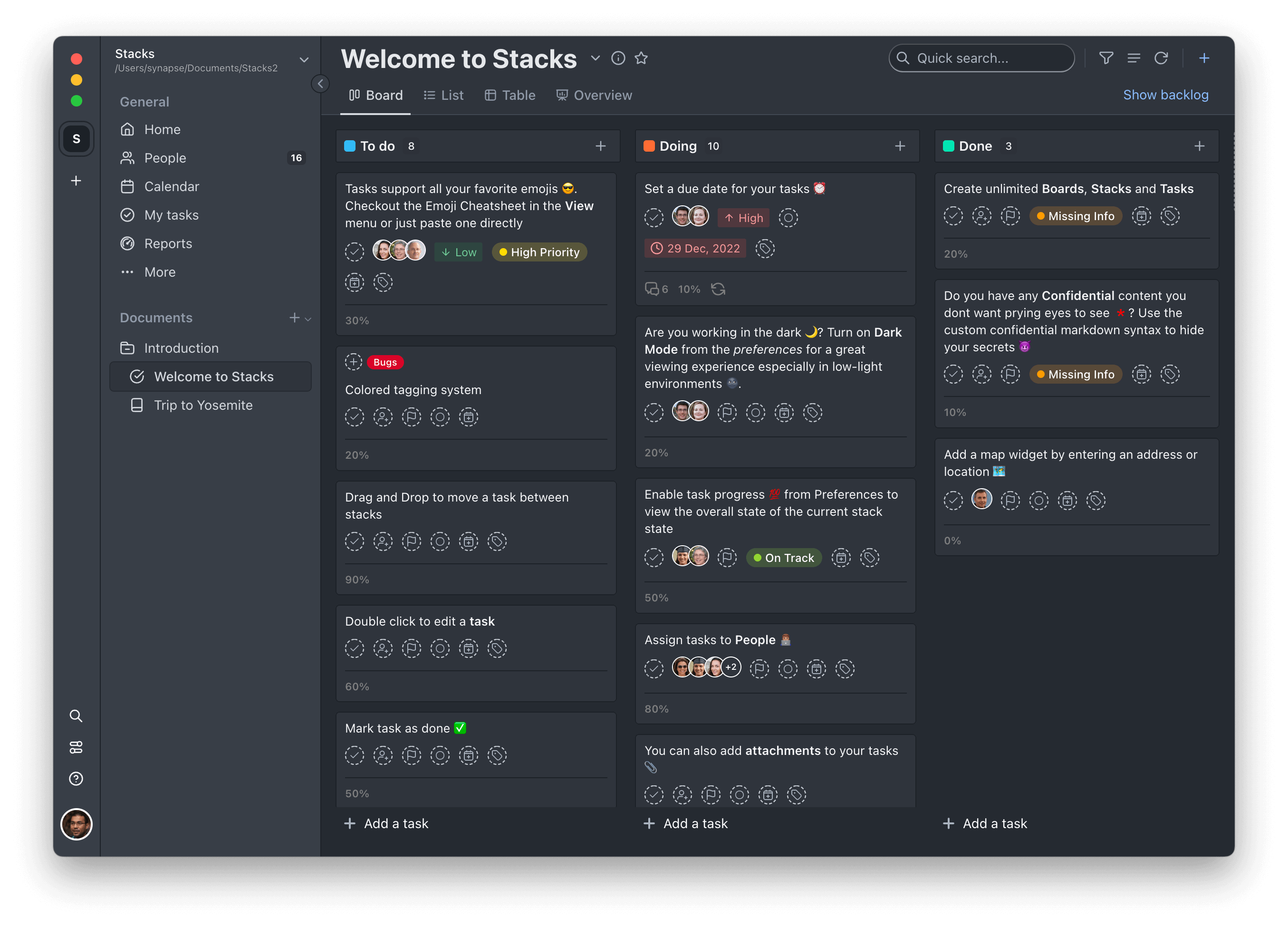Add assignee on Colored tagging system card
This screenshot has height=927, width=1288.
[383, 417]
